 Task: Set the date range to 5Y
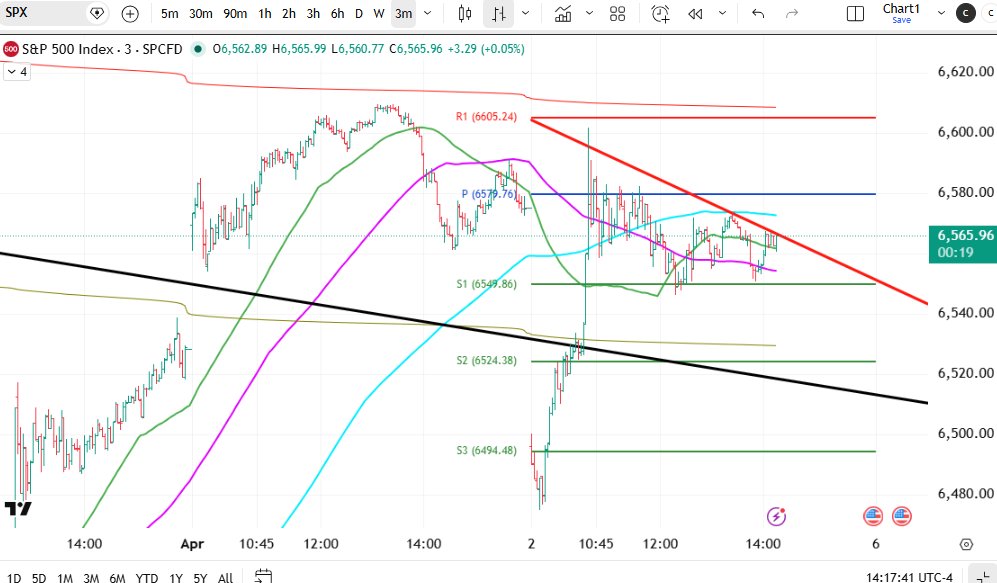[200, 577]
